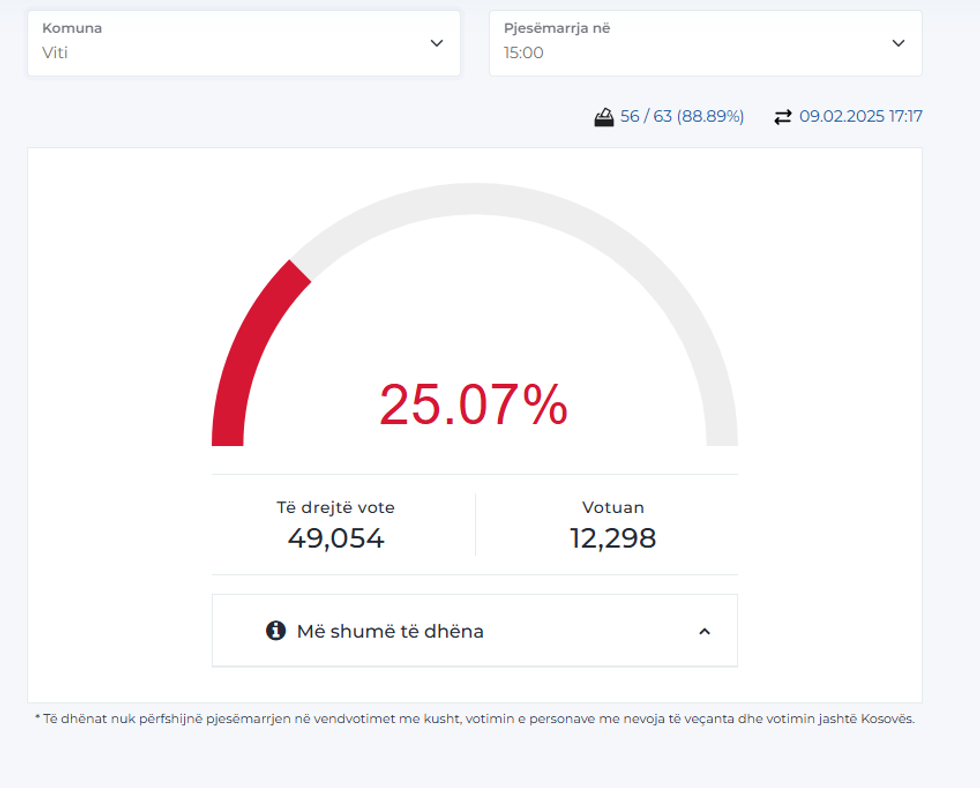Screen dimensions: 980x788
Task: Click the 56 / 63 (88.89%) counted link
Action: click(x=682, y=117)
